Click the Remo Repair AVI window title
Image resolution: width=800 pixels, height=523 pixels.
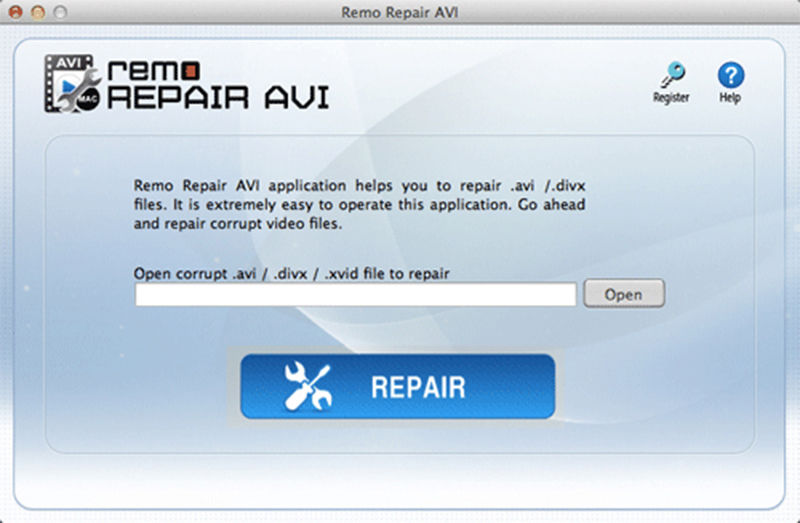(x=399, y=12)
